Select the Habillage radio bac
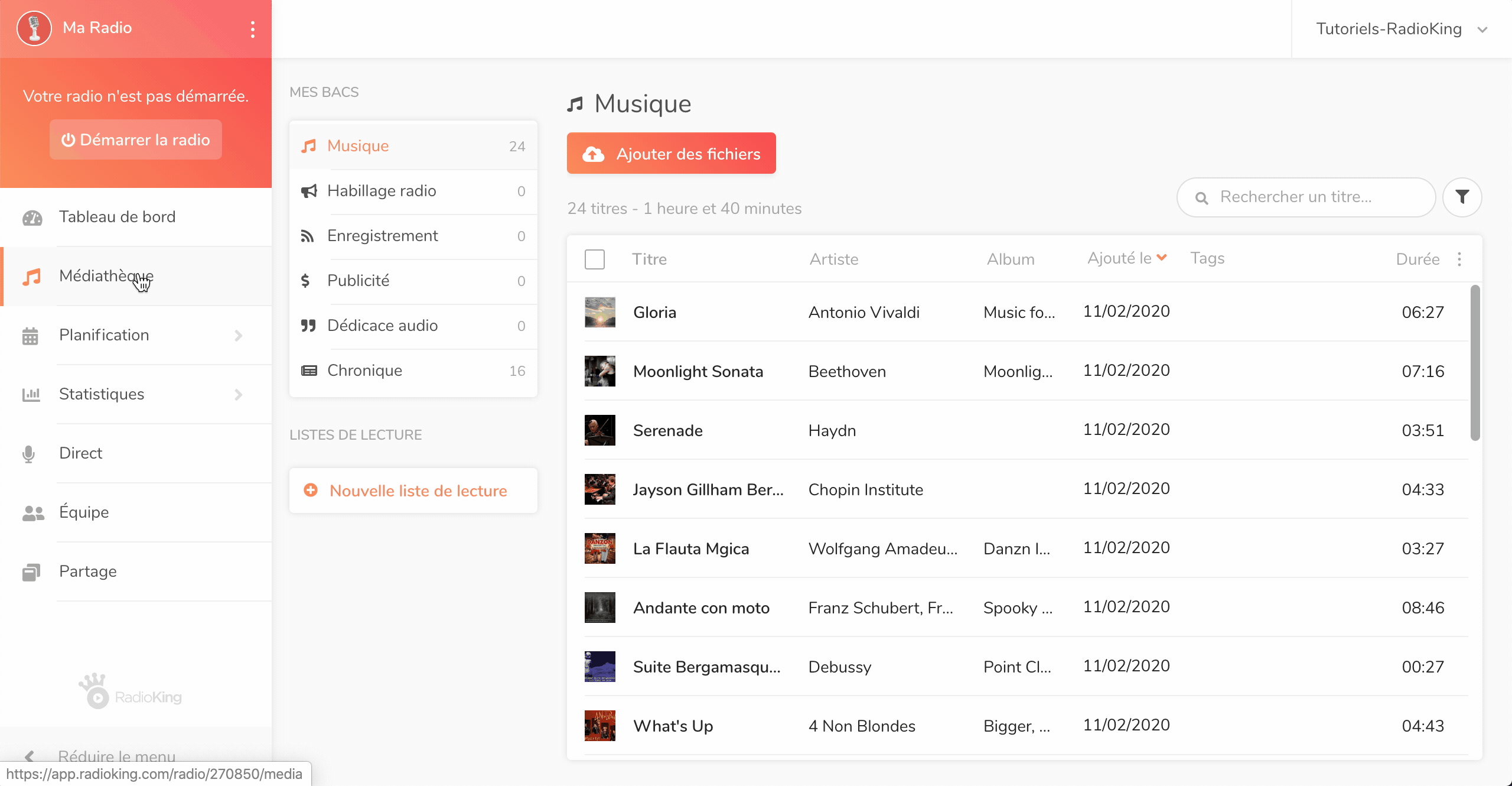The image size is (1512, 786). pos(413,191)
